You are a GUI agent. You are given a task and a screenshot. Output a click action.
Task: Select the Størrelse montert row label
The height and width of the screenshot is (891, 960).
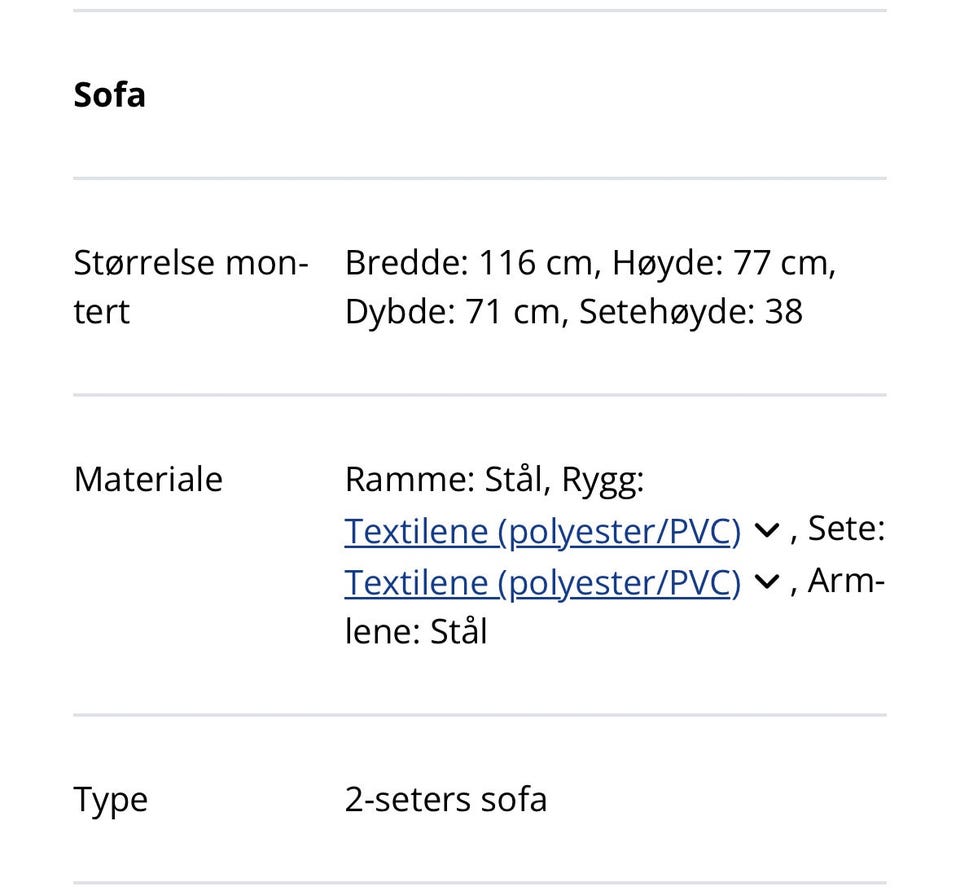190,287
